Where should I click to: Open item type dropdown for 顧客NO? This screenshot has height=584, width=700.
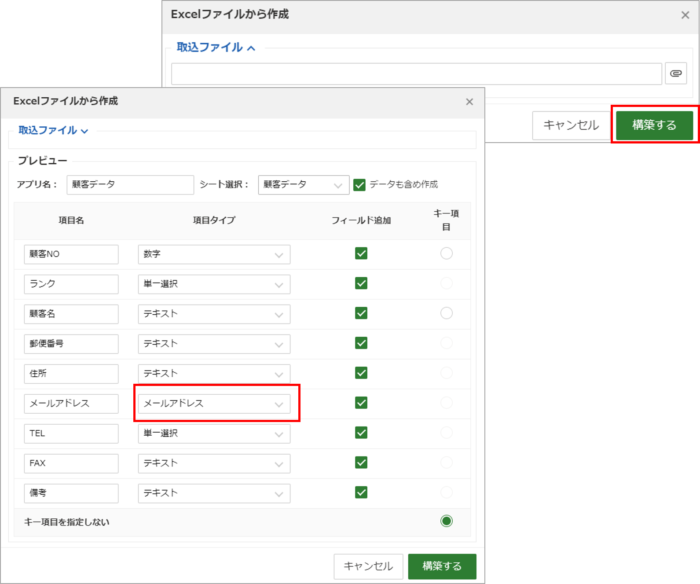pos(214,254)
